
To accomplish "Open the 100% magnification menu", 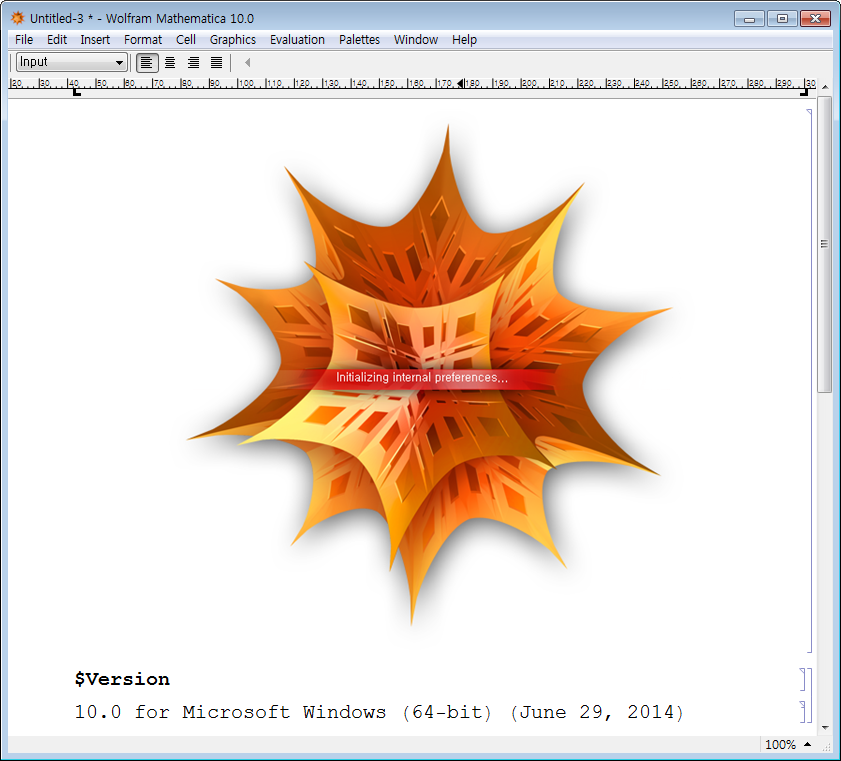I will click(x=787, y=744).
